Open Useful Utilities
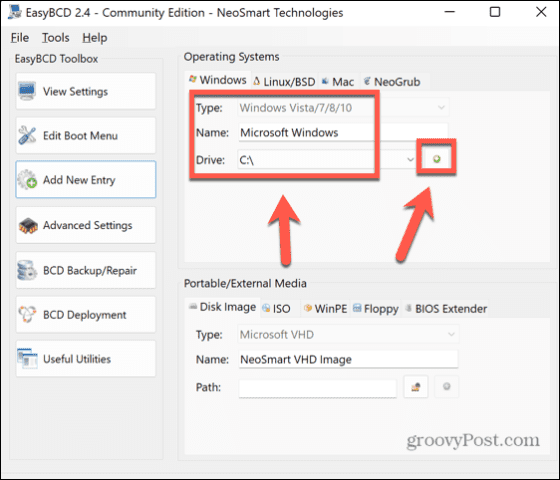 [x=86, y=359]
